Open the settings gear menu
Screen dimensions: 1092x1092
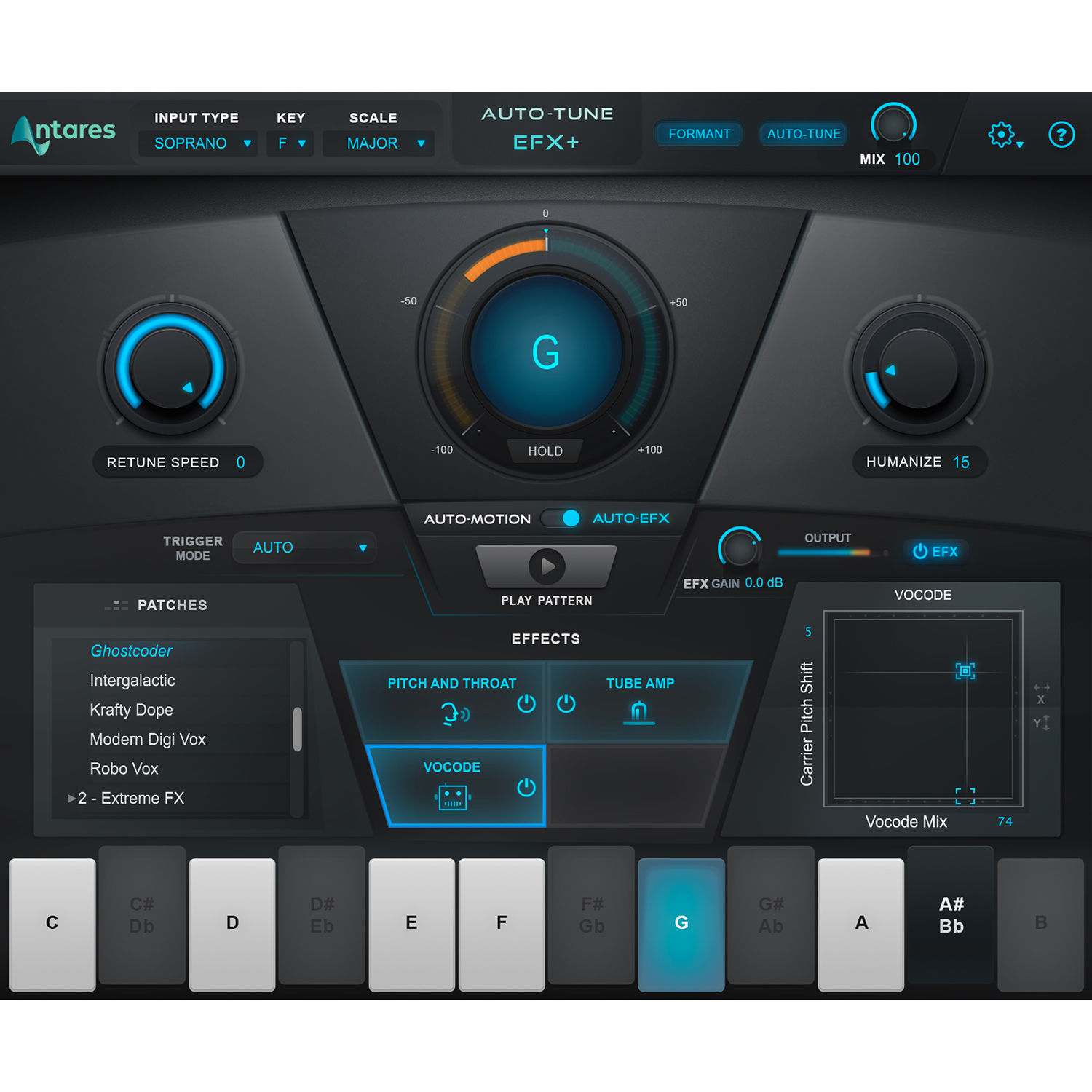coord(1001,135)
